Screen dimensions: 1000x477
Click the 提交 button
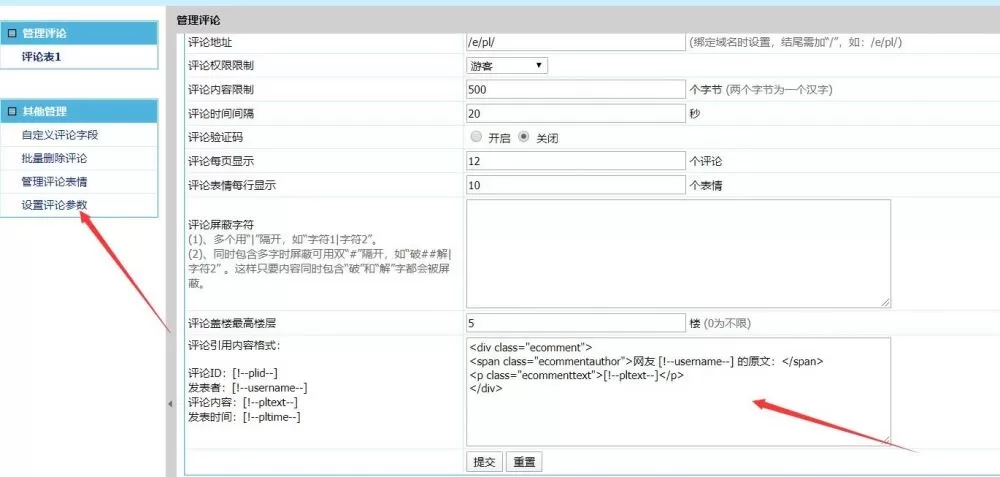(x=485, y=462)
